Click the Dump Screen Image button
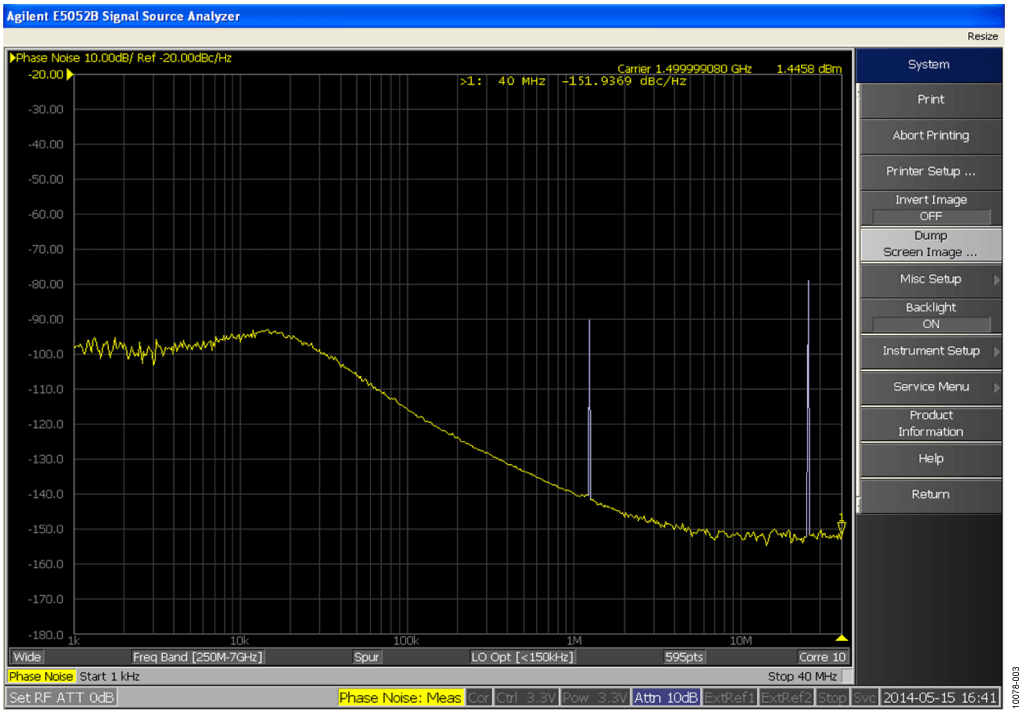The width and height of the screenshot is (1024, 712). click(x=931, y=244)
